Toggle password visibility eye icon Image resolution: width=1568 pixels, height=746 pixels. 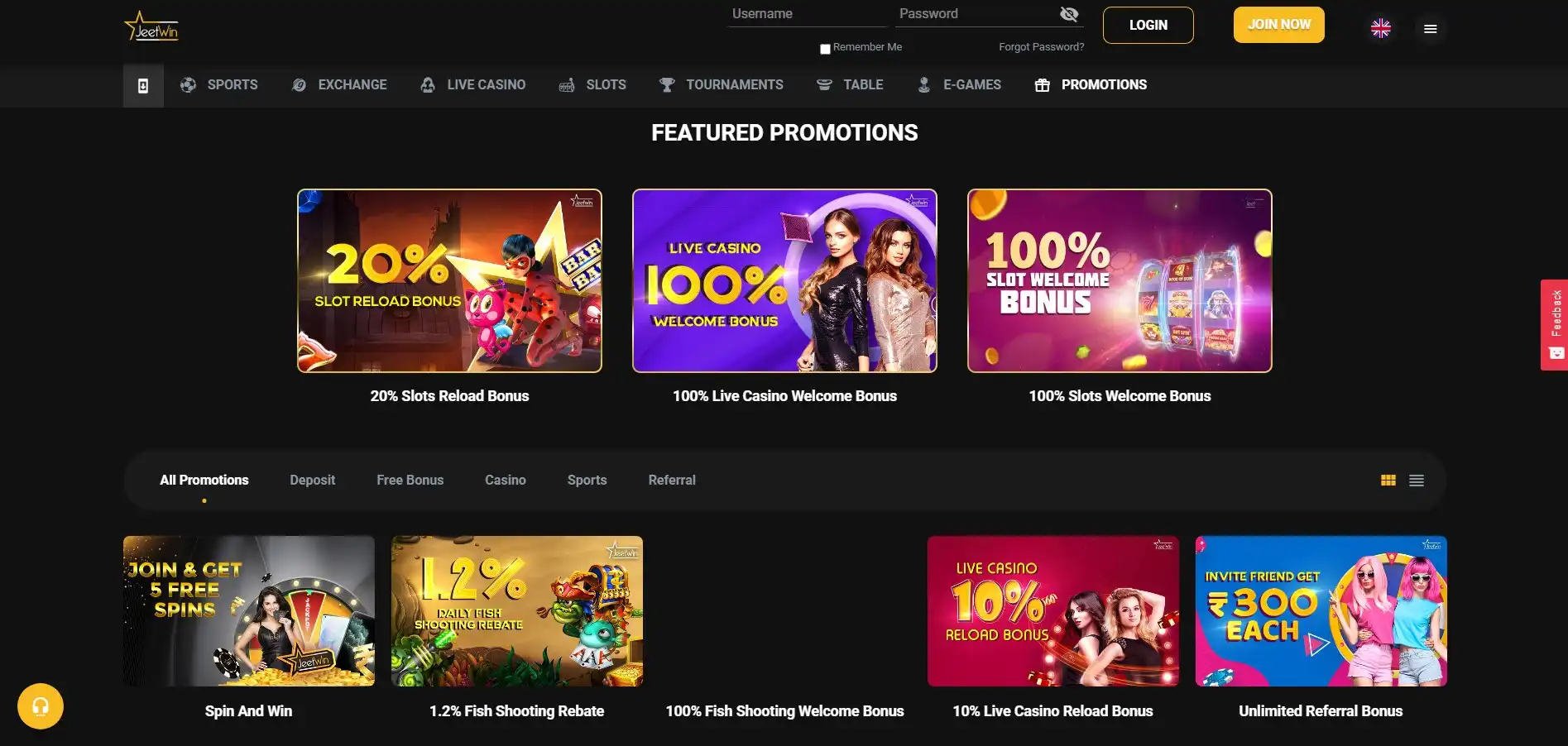click(x=1069, y=14)
